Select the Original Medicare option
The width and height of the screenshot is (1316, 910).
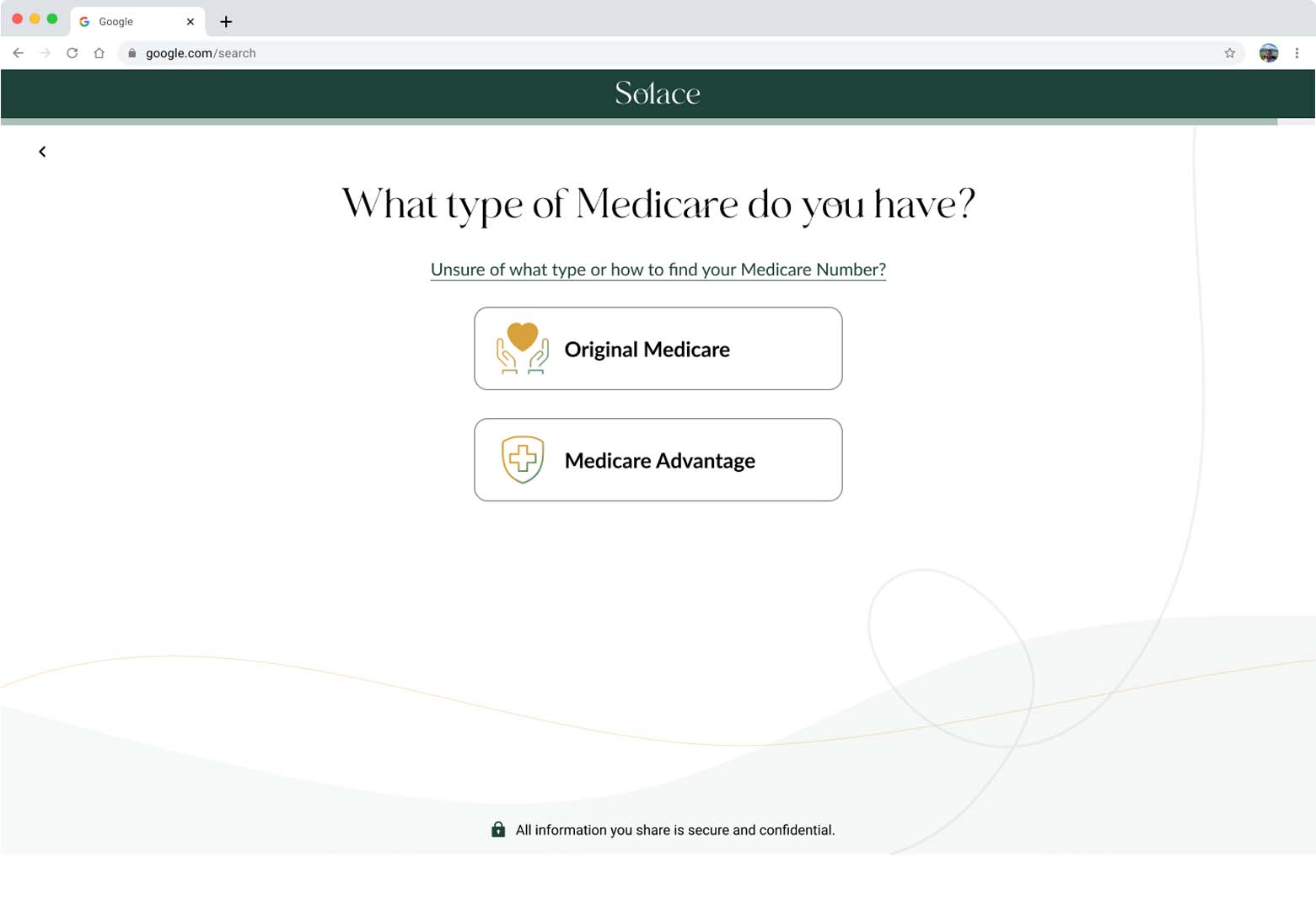click(x=658, y=348)
